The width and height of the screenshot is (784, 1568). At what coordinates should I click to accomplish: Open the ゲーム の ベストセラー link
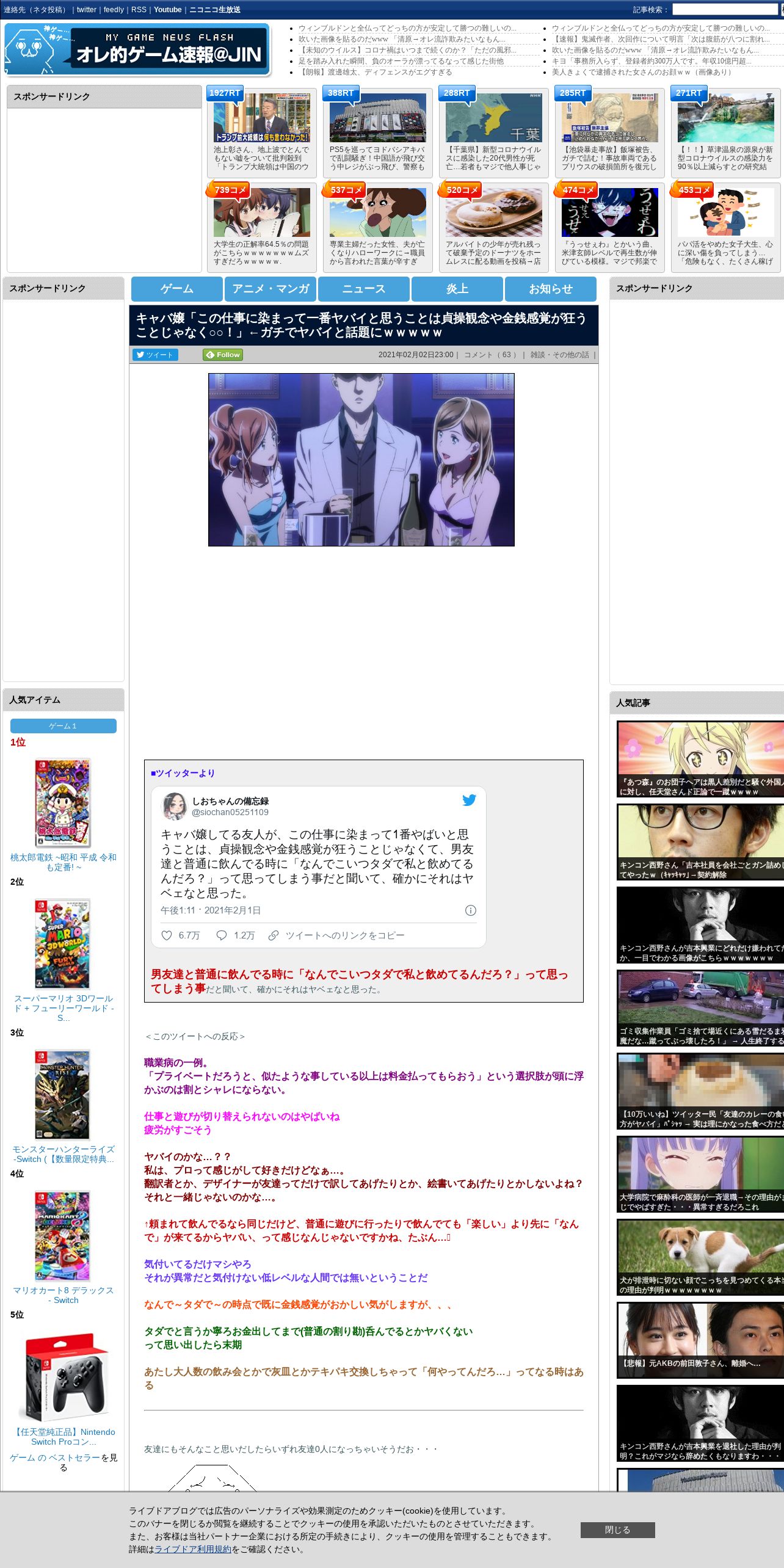pyautogui.click(x=55, y=1457)
